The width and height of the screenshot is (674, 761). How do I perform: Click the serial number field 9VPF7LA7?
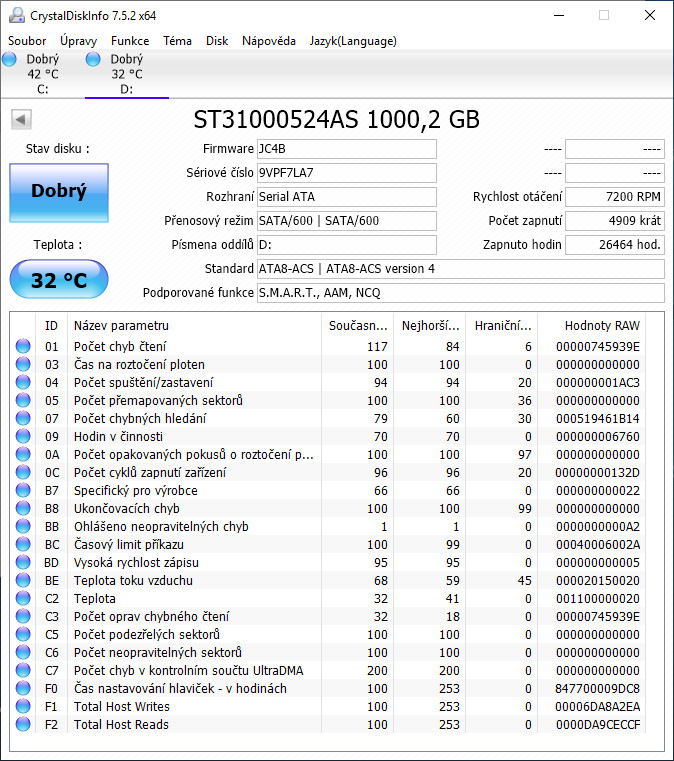click(x=346, y=173)
